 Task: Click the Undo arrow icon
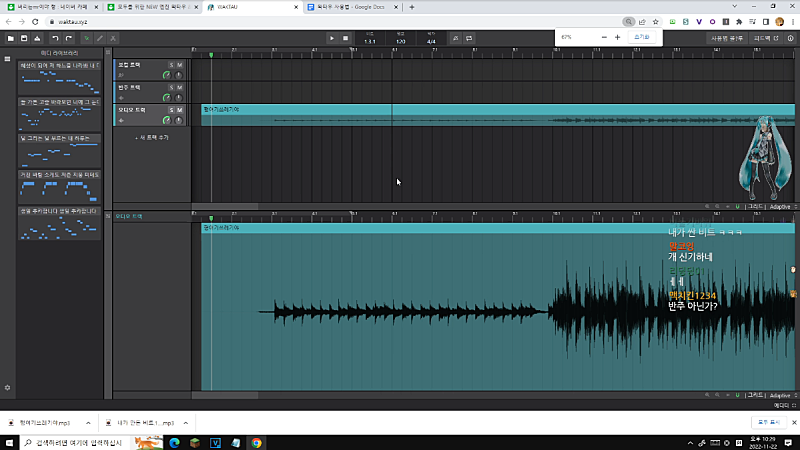[x=56, y=38]
